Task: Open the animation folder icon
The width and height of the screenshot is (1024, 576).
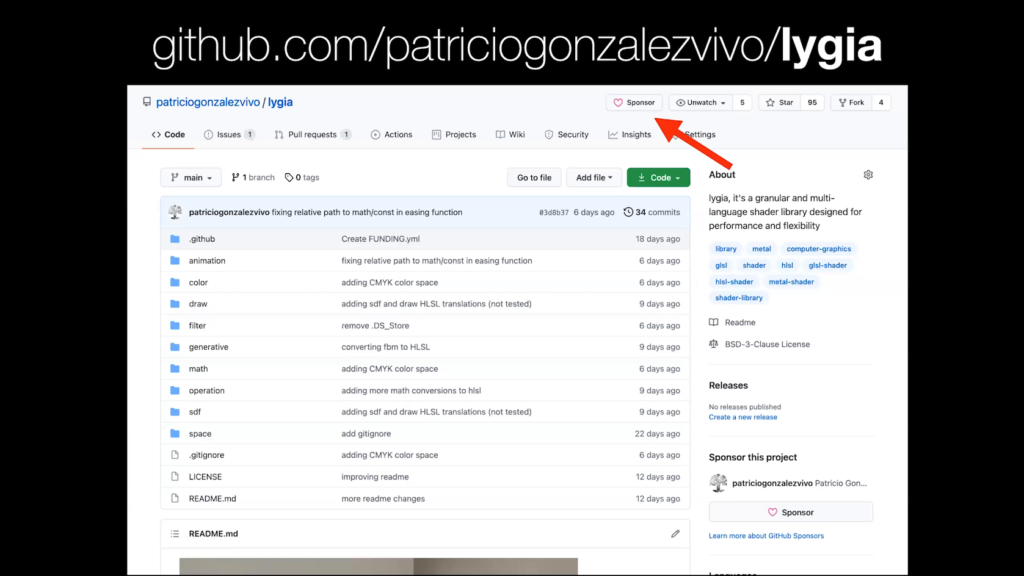Action: pyautogui.click(x=175, y=261)
